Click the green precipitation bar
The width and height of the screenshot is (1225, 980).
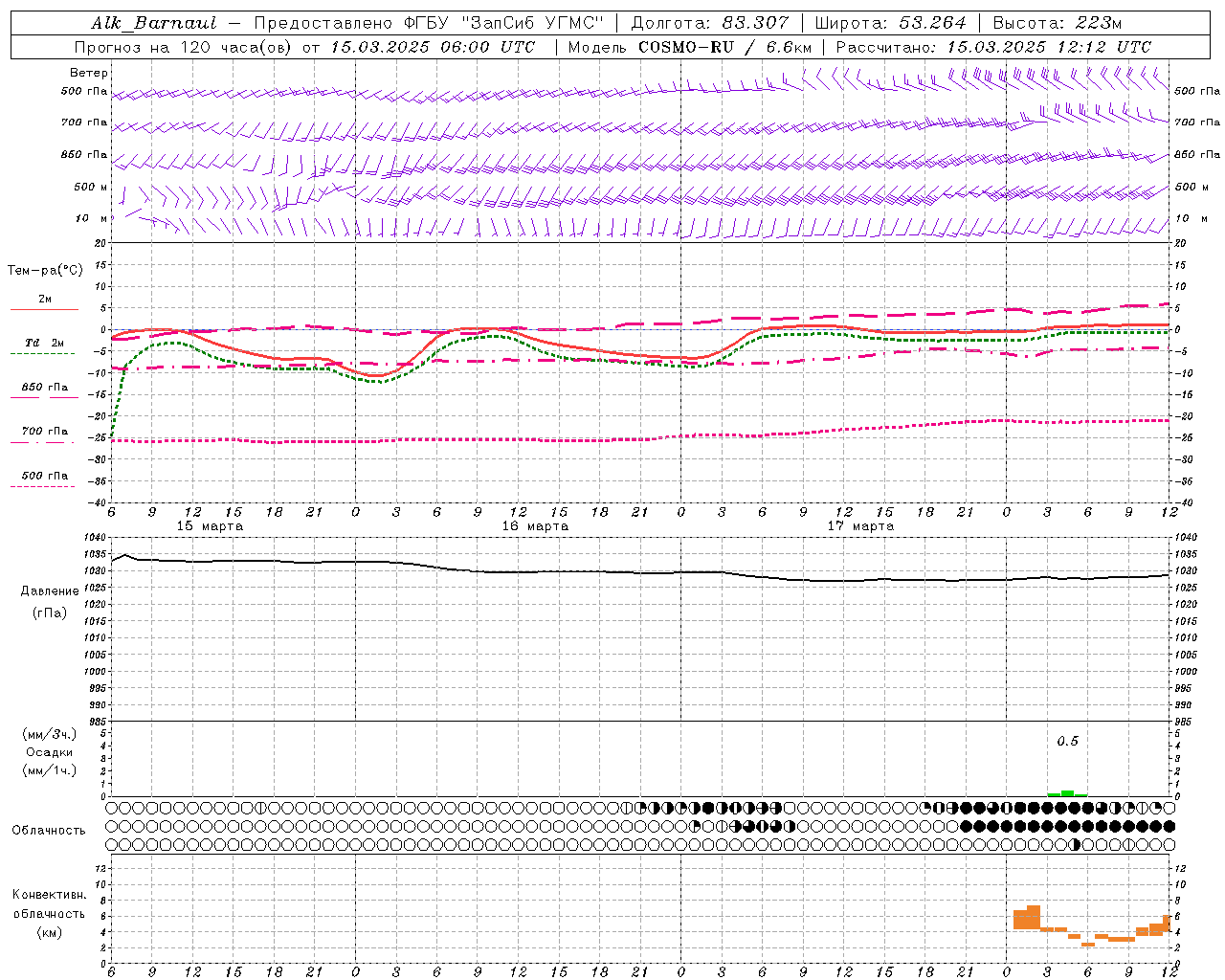1067,793
